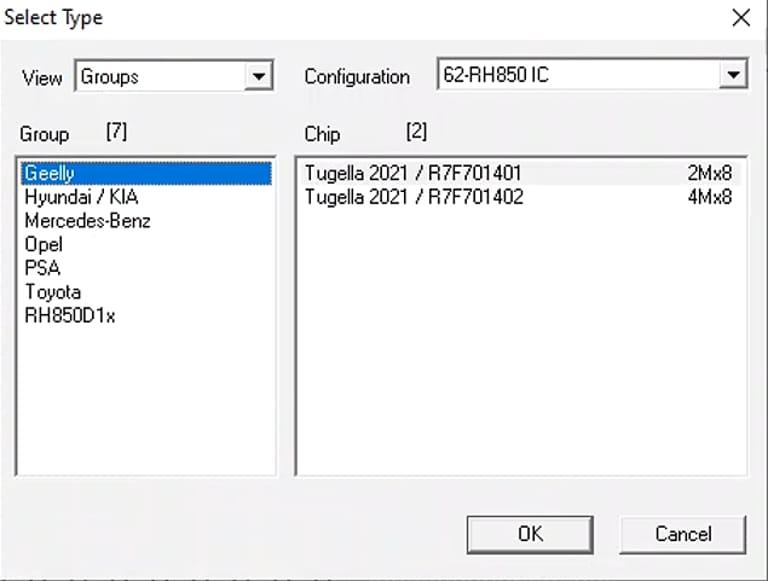Select the Geely group

click(x=49, y=174)
